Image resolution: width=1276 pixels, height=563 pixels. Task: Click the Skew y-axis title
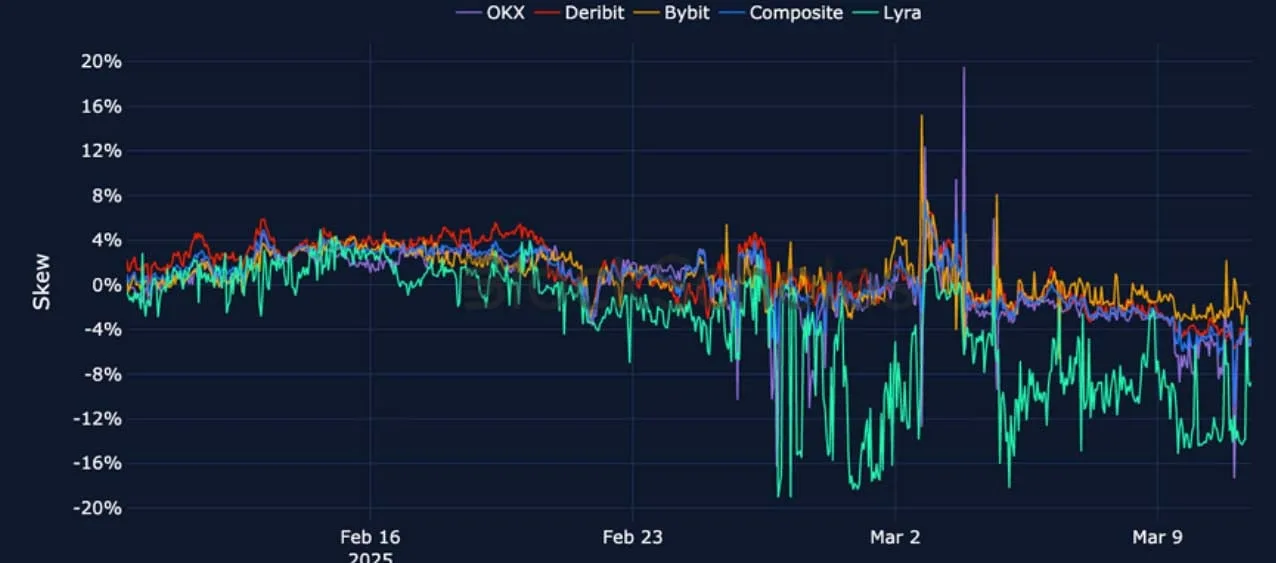coord(41,281)
